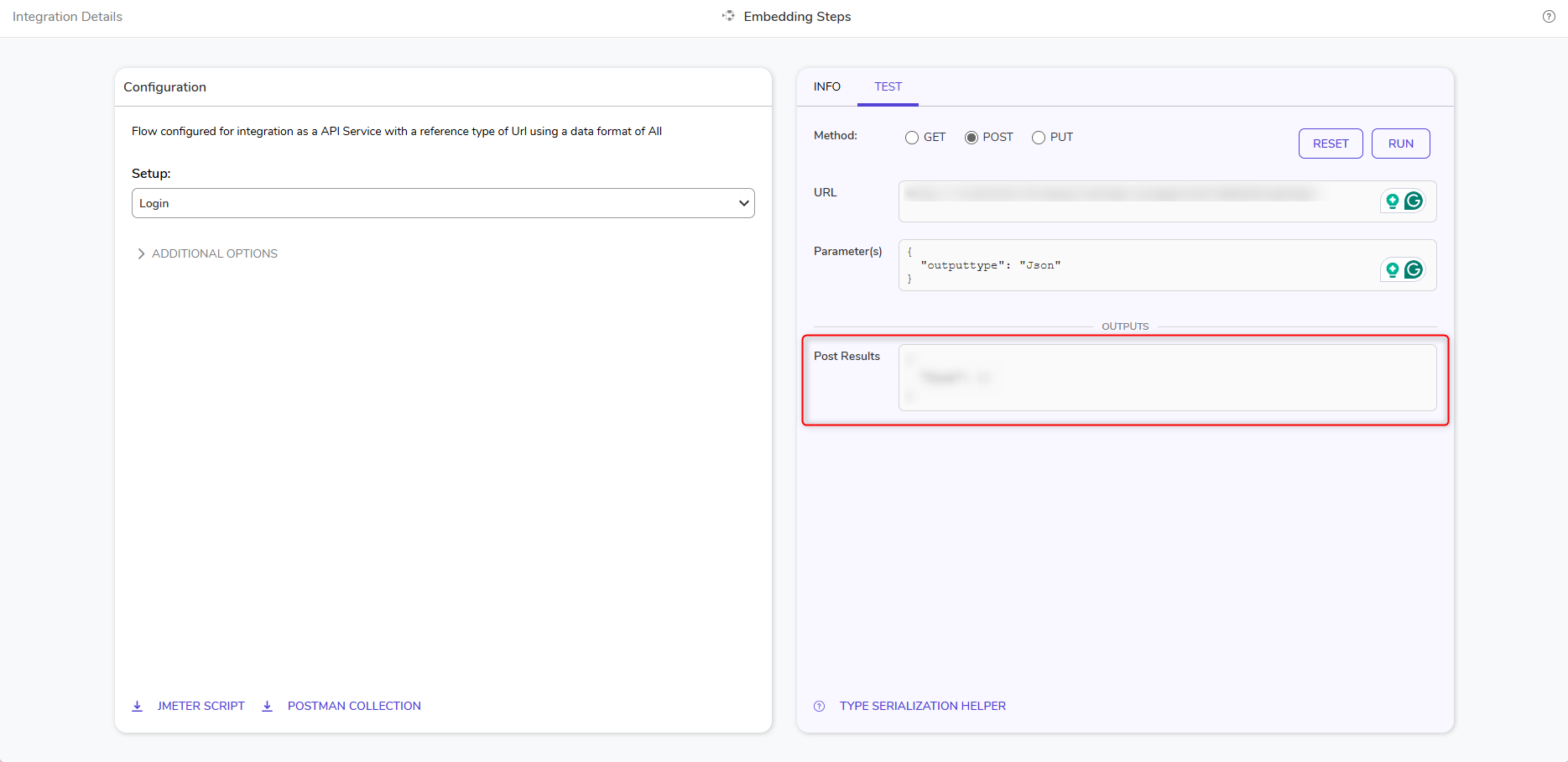Click into the Post Results output box
Viewport: 1568px width, 762px height.
click(1167, 378)
